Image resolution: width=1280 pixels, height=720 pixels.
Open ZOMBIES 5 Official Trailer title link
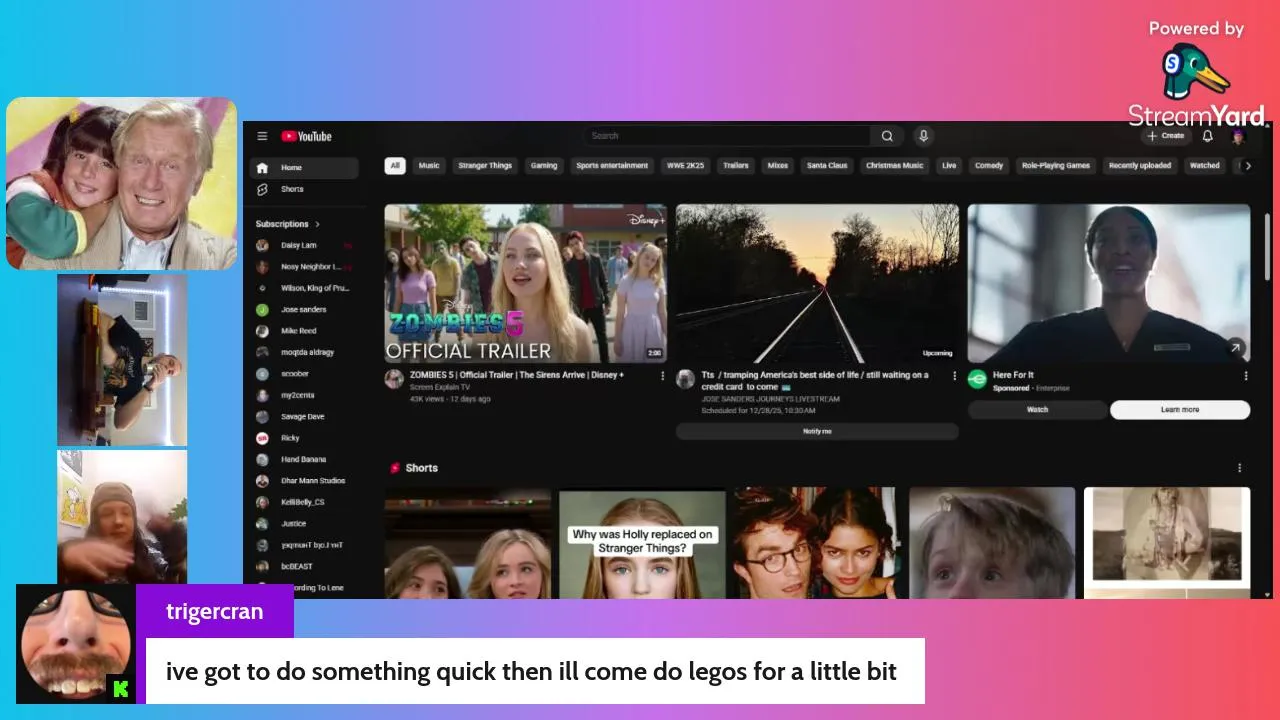(517, 375)
